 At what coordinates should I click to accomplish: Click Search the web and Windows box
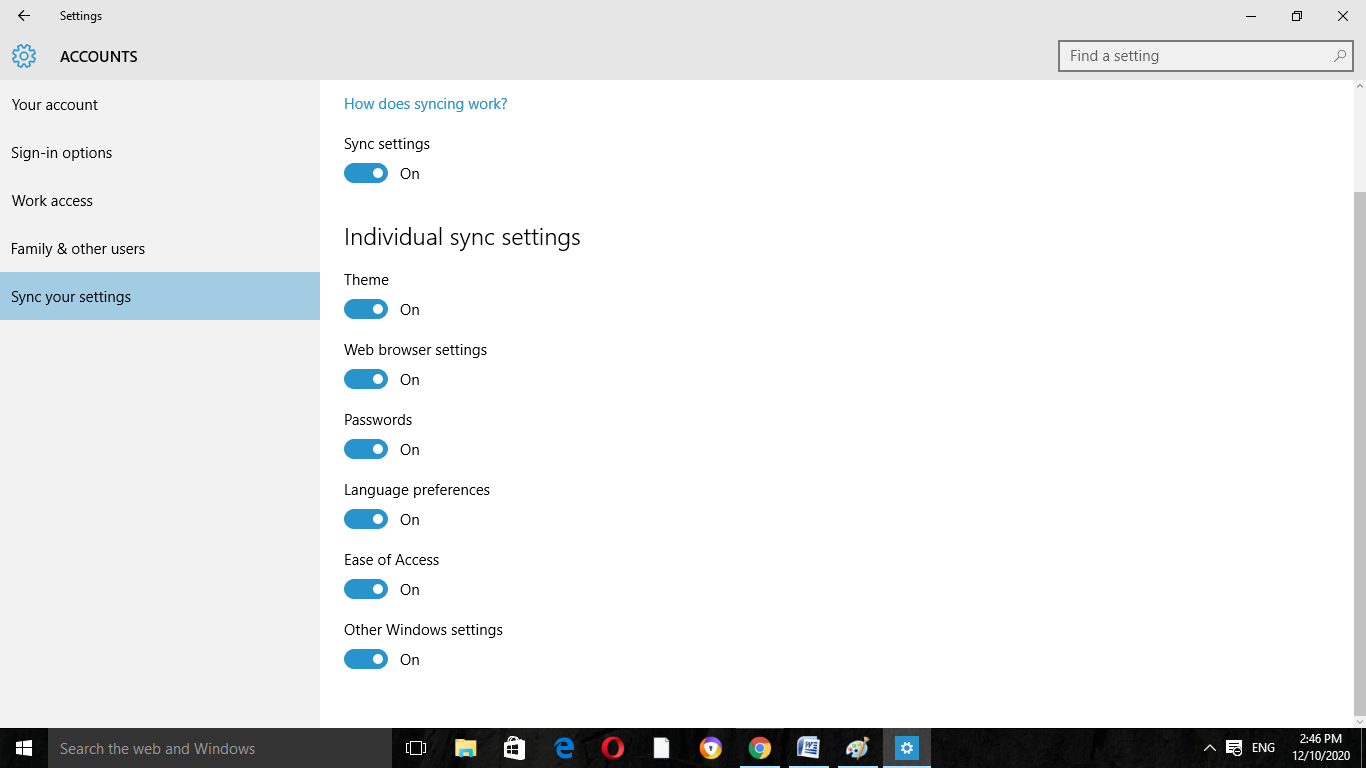(220, 748)
